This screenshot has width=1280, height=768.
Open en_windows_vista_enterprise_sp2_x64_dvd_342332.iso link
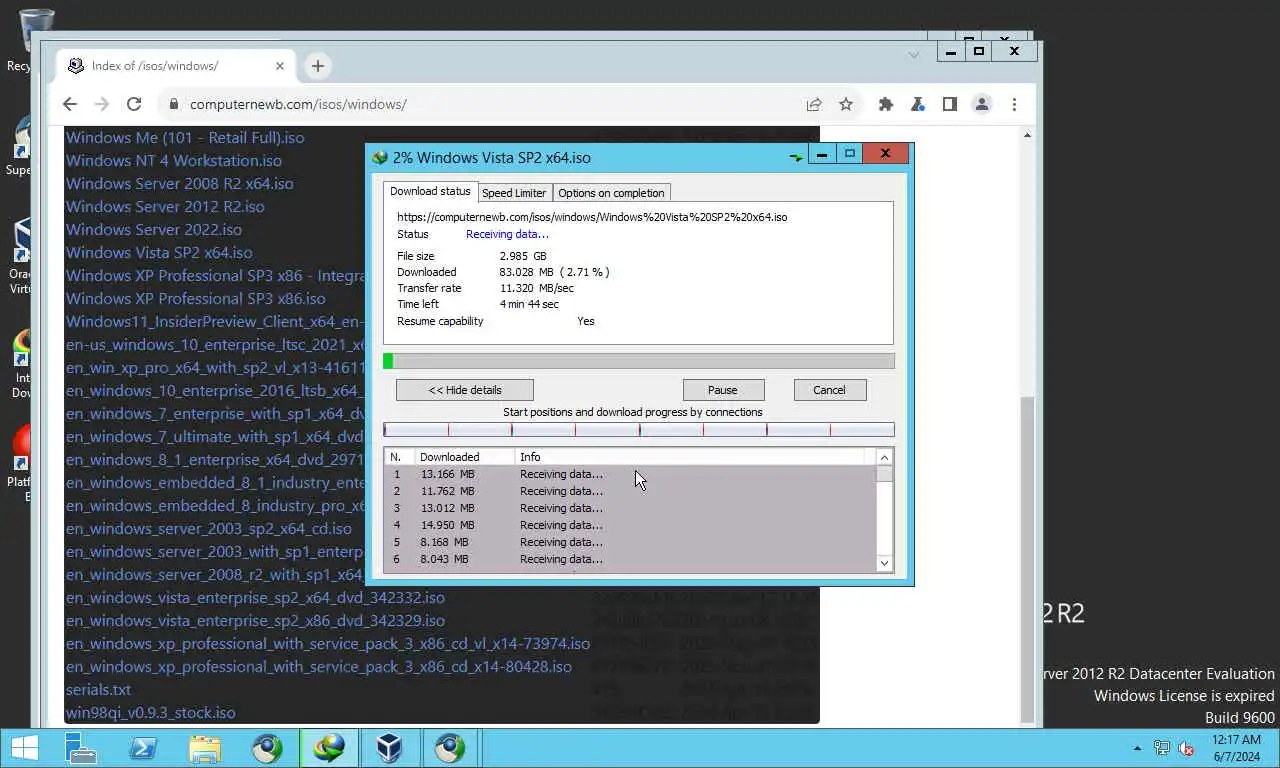255,598
